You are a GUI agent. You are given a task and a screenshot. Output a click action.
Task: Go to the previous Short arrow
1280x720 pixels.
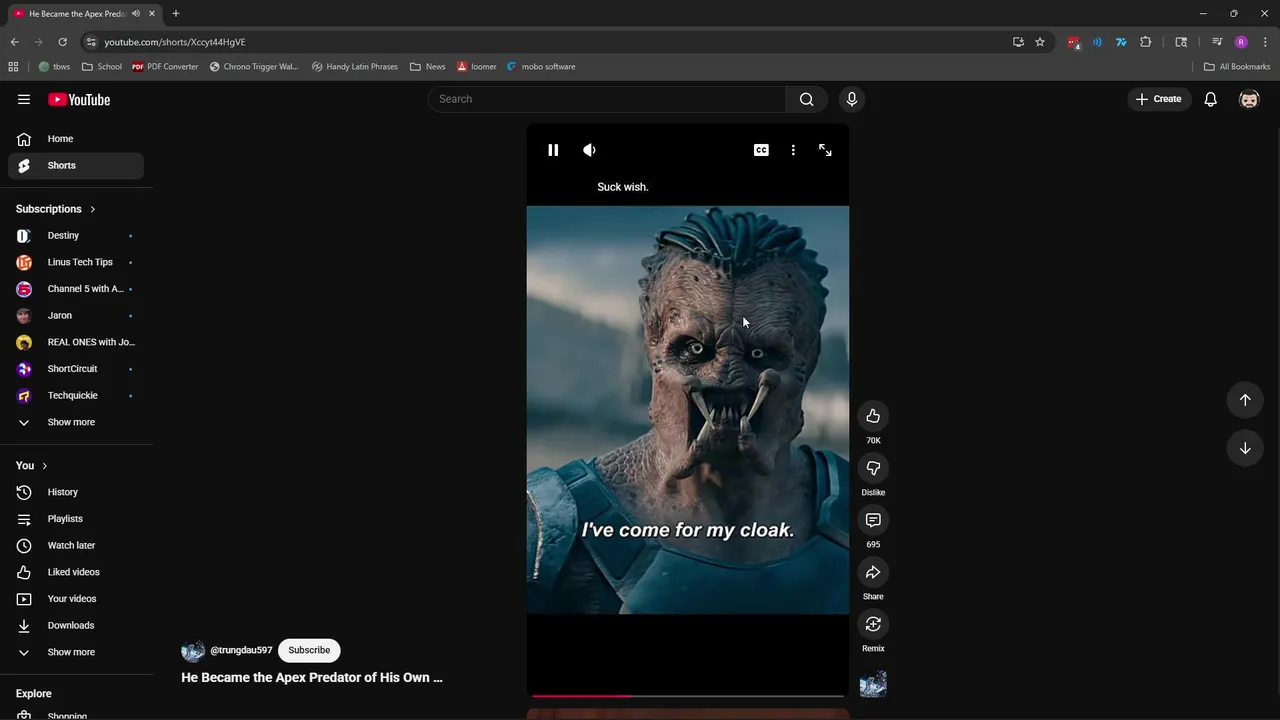coord(1245,400)
